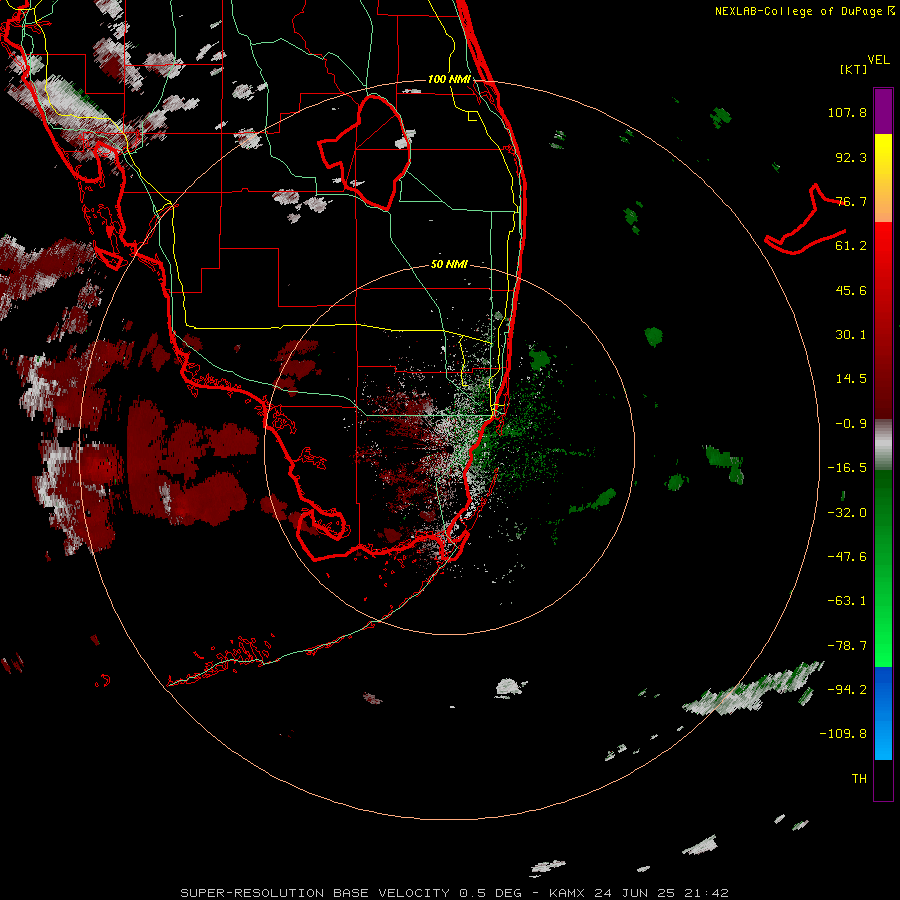The image size is (900, 900).
Task: Click the 107.8 velocity scale value
Action: (x=847, y=112)
